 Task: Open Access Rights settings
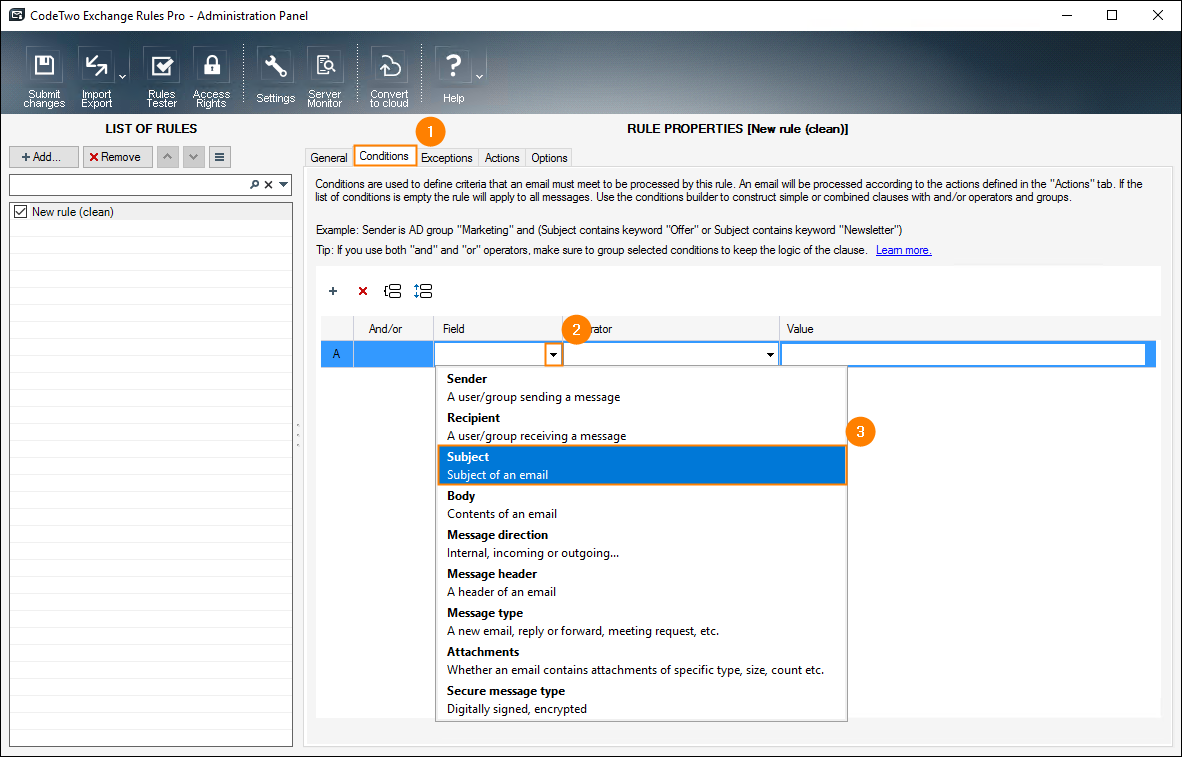click(x=211, y=78)
